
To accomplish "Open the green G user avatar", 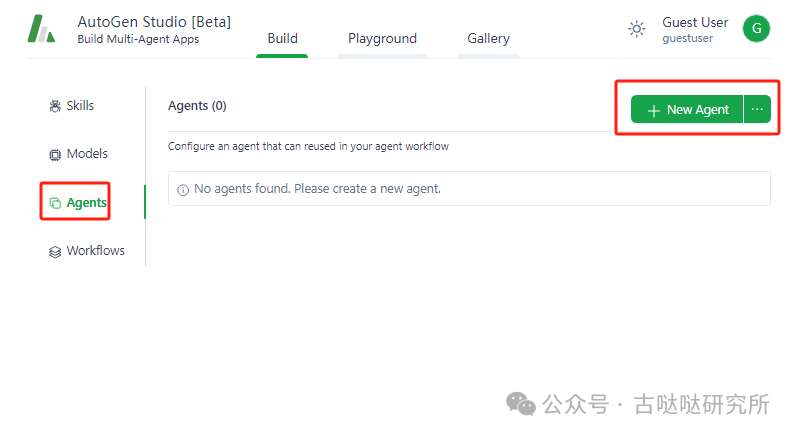I will point(756,29).
